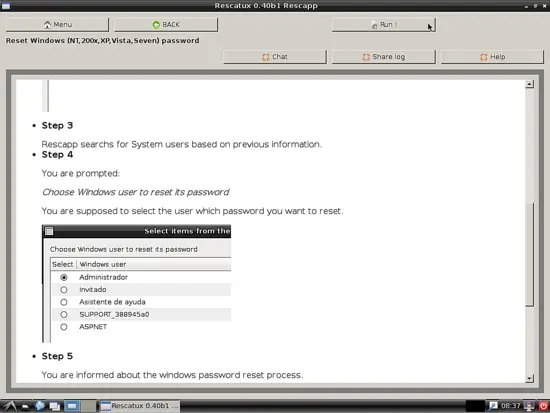Click the 'You are prompted:' text
Screen dimensions: 550x413
pyautogui.click(x=81, y=173)
